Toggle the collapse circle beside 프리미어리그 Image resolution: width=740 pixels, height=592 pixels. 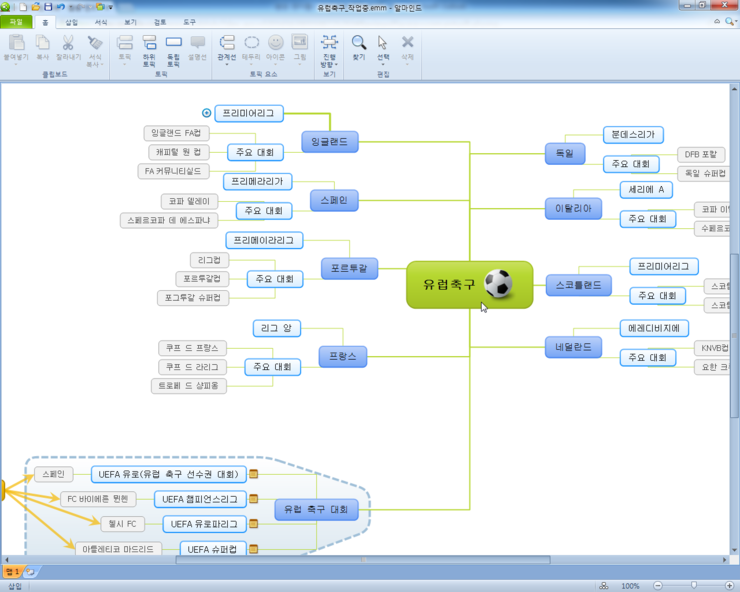pyautogui.click(x=207, y=114)
